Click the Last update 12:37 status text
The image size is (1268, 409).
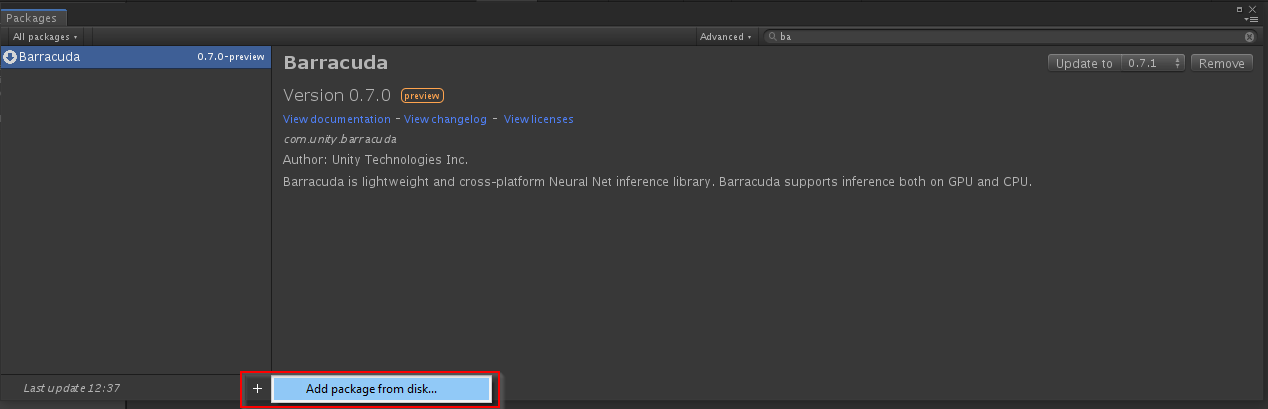click(x=71, y=388)
